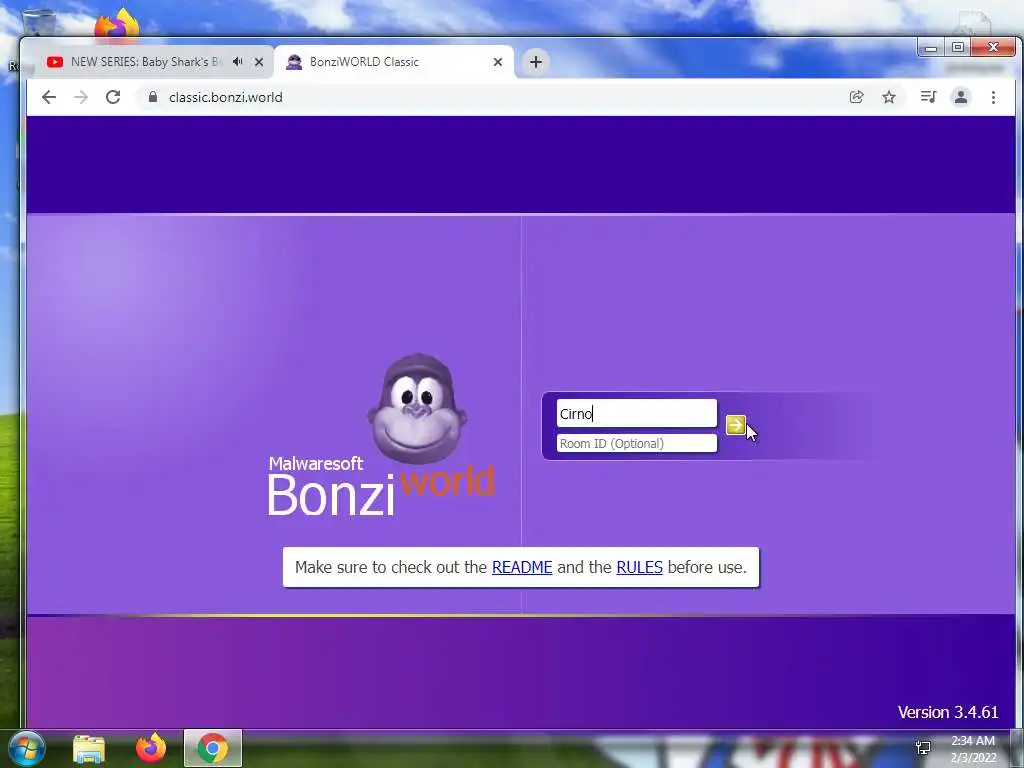Image resolution: width=1024 pixels, height=768 pixels.
Task: Open the RULES link
Action: 639,567
